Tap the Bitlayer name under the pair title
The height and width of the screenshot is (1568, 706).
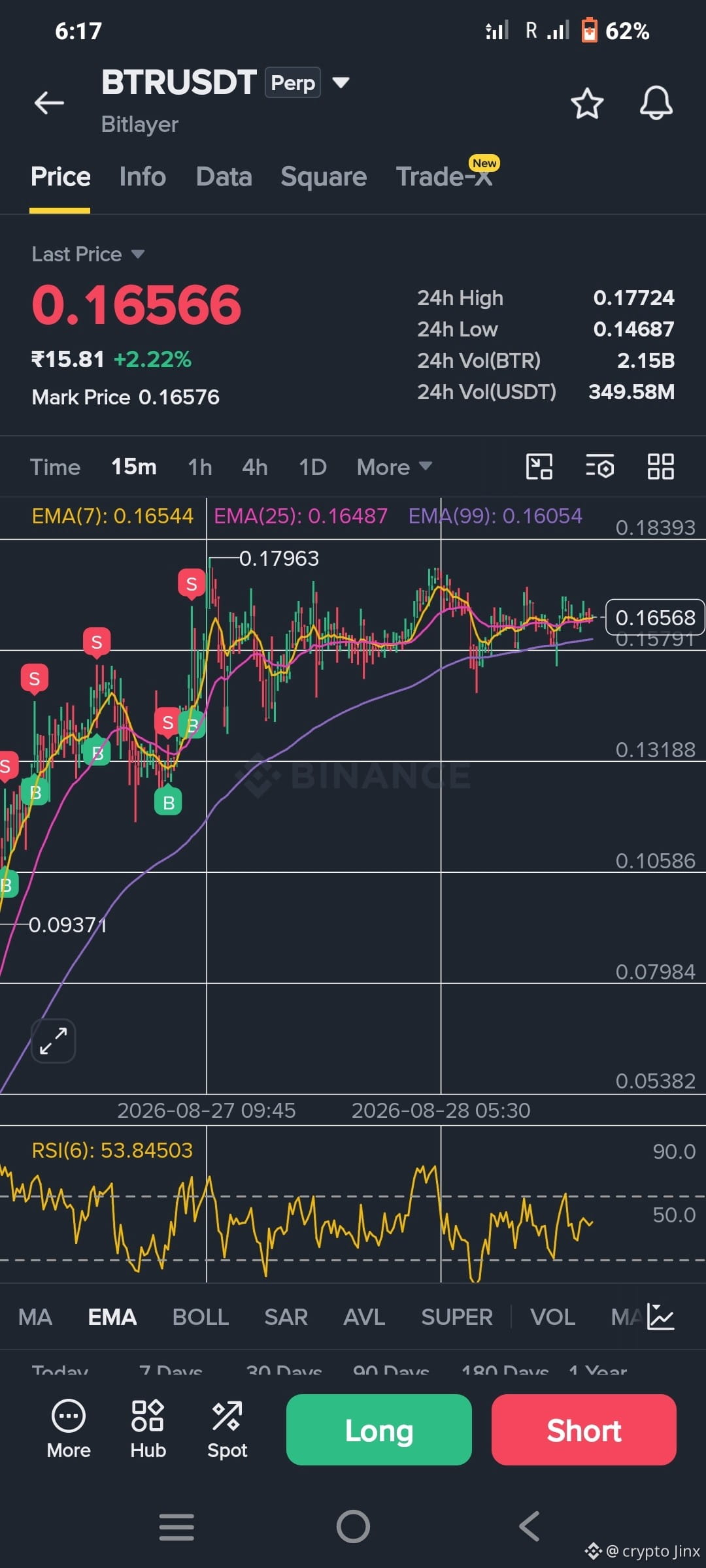tap(139, 124)
